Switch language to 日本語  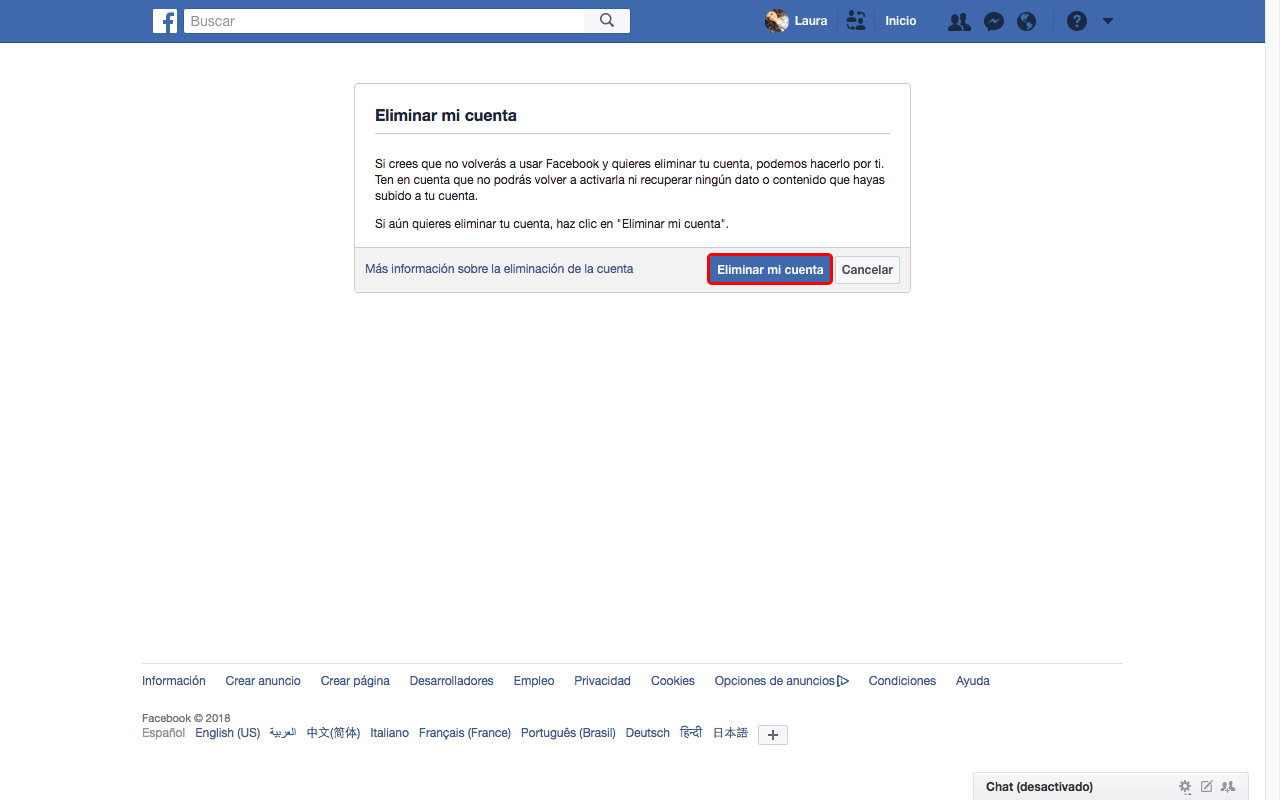click(x=730, y=733)
